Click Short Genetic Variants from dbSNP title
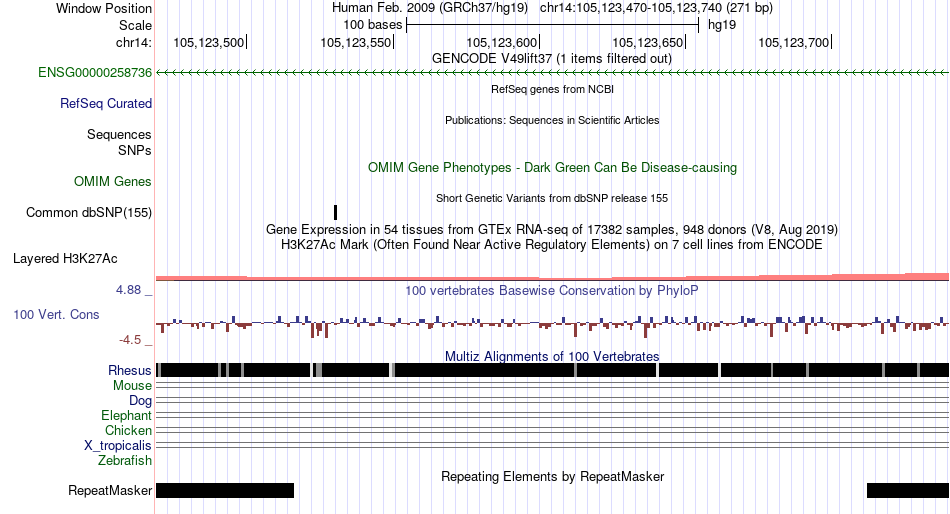The image size is (950, 514). (x=552, y=198)
